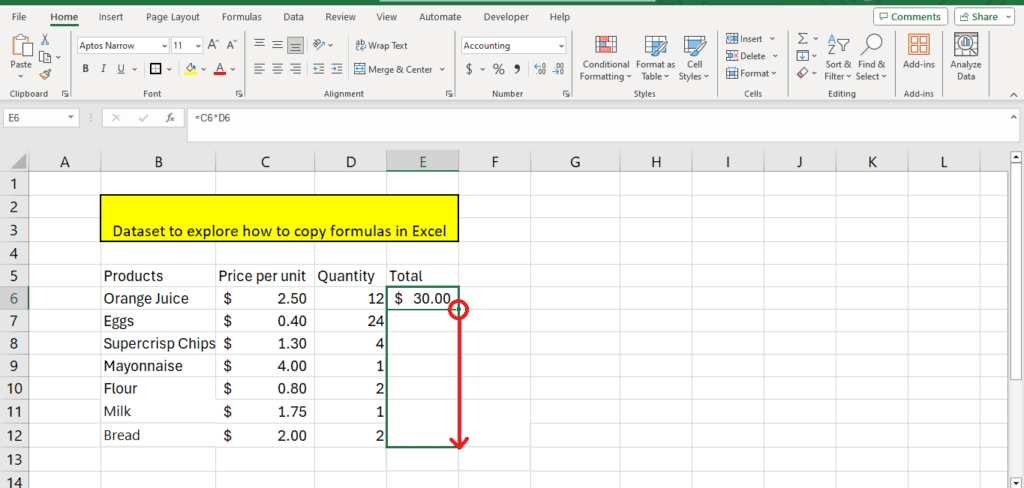
Task: Click the Cut scissors icon
Action: [x=45, y=40]
